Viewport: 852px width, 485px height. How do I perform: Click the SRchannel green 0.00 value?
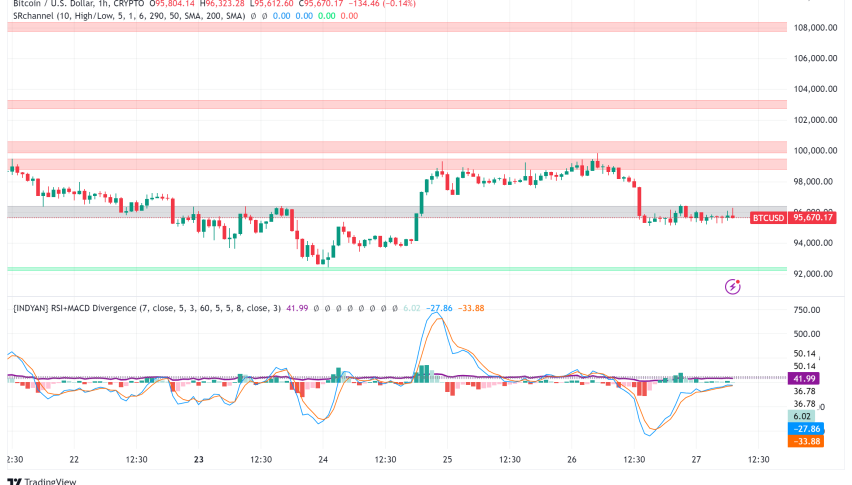click(x=327, y=16)
